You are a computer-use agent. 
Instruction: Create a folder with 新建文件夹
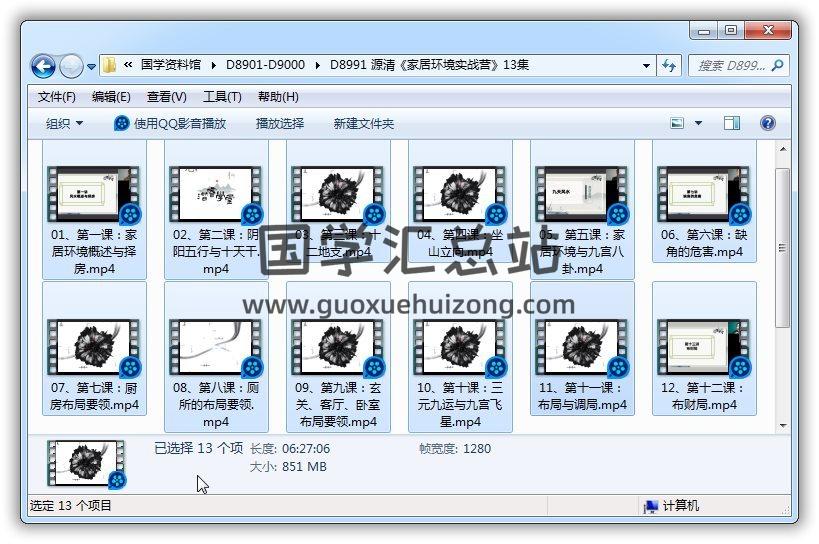point(364,124)
